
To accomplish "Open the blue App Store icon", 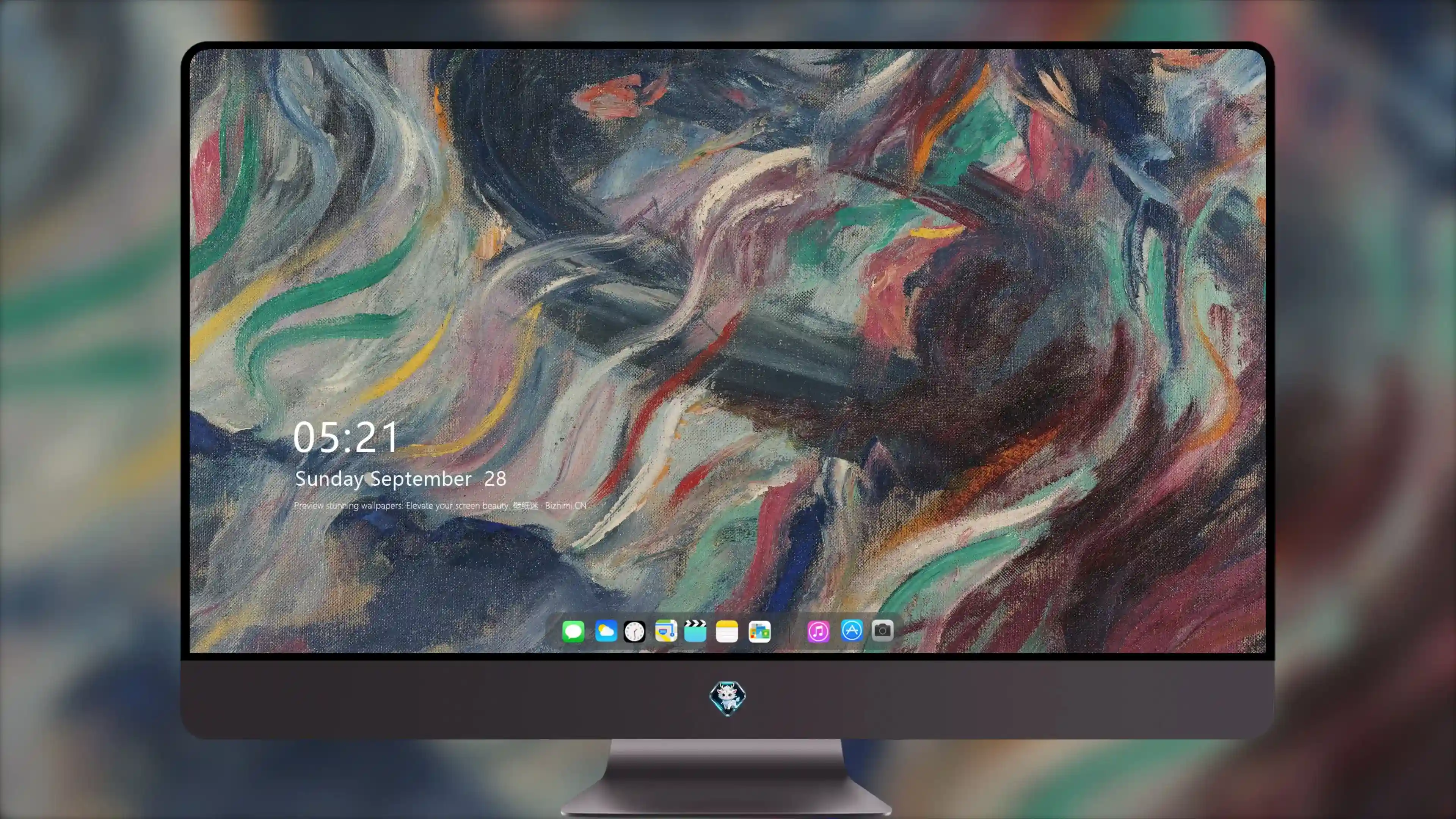I will point(852,630).
